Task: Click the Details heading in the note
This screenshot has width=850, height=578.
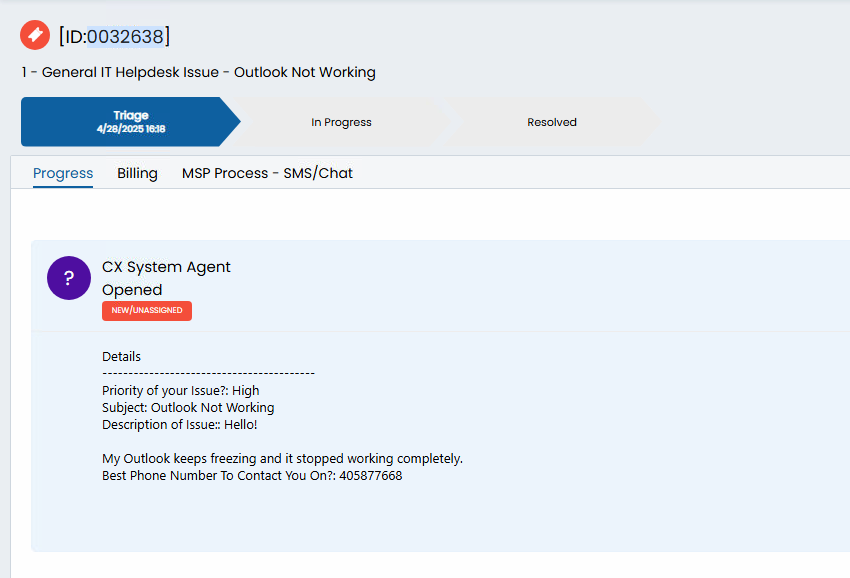Action: click(121, 356)
